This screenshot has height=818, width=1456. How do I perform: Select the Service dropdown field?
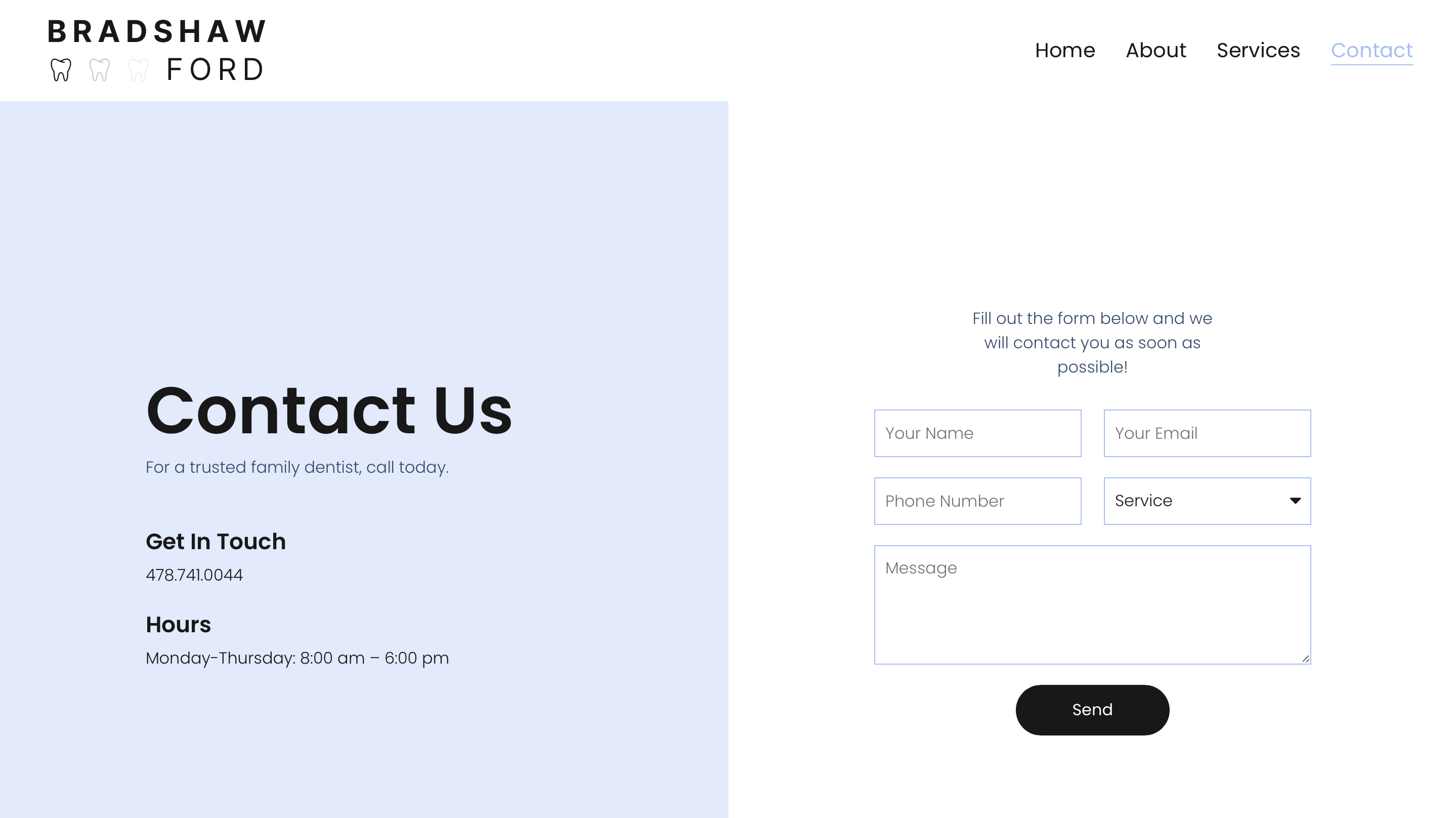point(1207,501)
